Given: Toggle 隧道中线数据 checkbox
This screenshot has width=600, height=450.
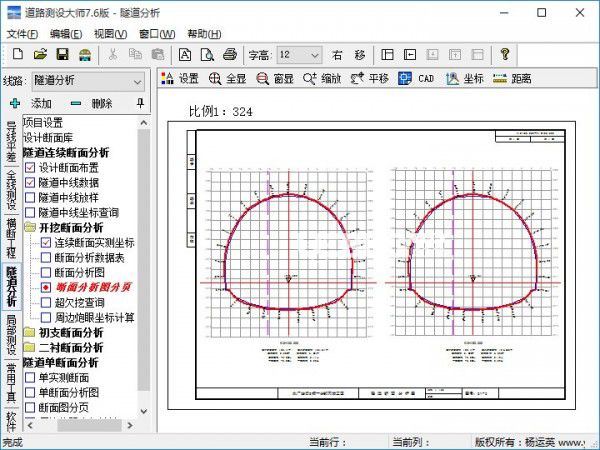Looking at the screenshot, I should point(30,183).
